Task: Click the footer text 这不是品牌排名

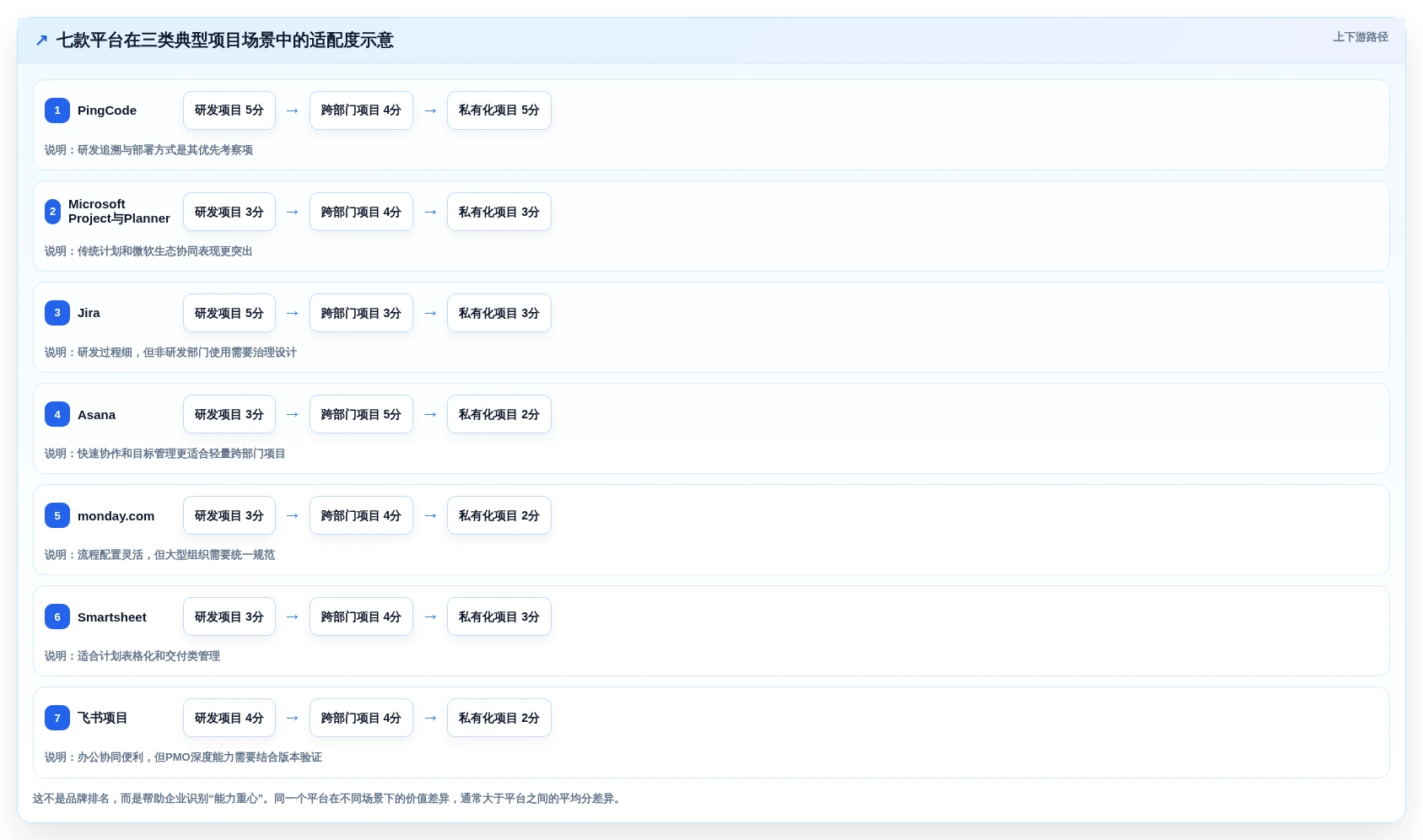Action: click(71, 799)
